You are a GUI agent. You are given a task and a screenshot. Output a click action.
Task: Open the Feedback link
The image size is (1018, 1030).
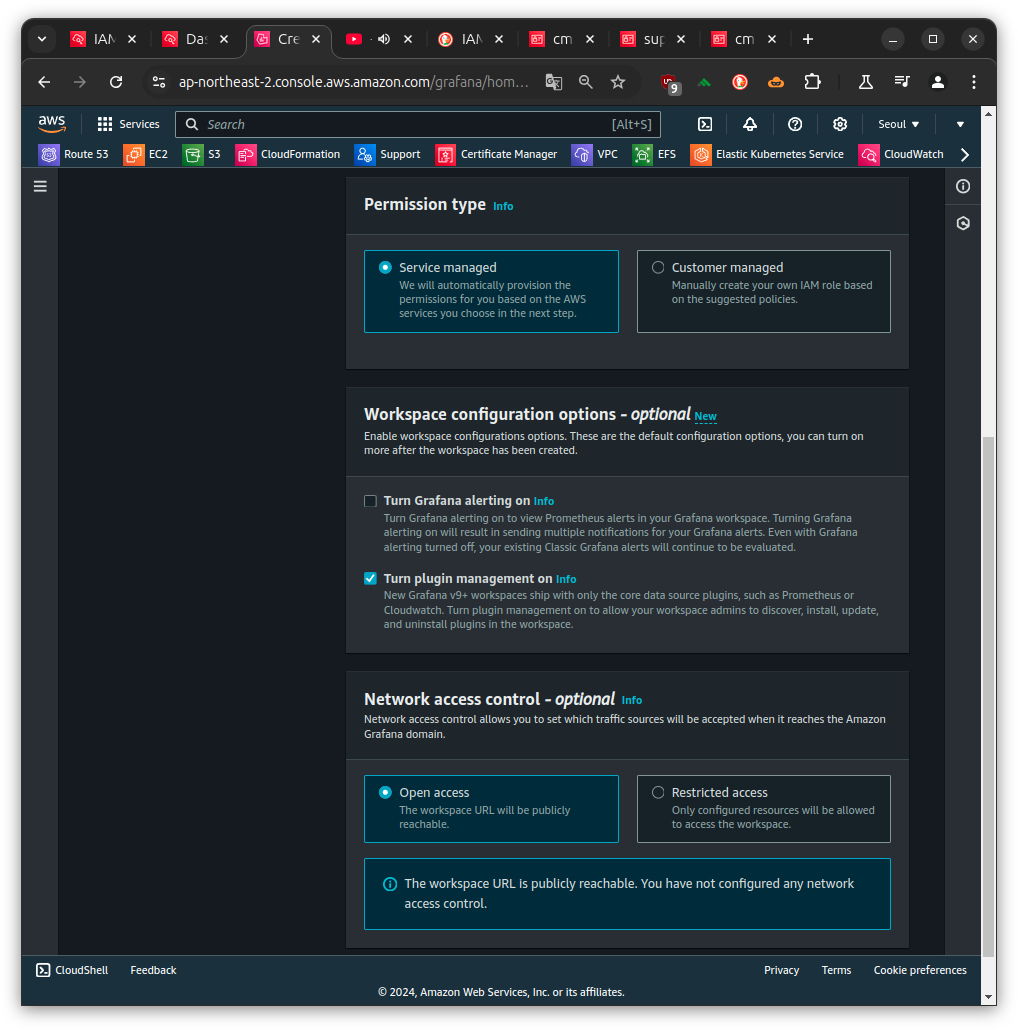click(x=153, y=970)
